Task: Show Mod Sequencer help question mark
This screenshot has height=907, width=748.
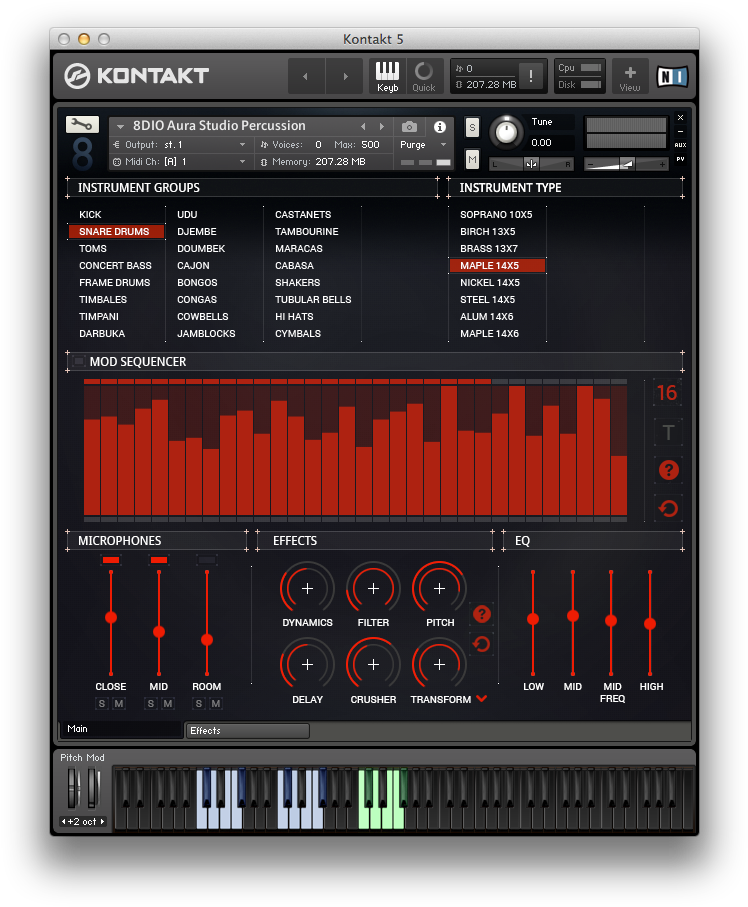Action: 669,470
